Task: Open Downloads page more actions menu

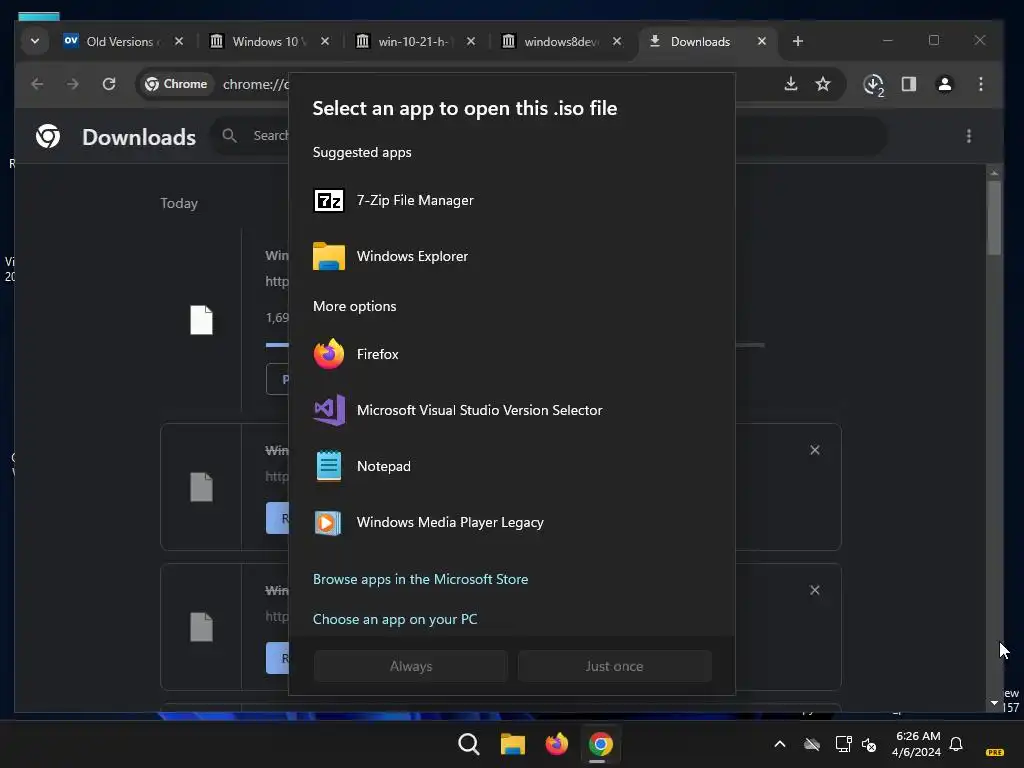Action: point(969,136)
